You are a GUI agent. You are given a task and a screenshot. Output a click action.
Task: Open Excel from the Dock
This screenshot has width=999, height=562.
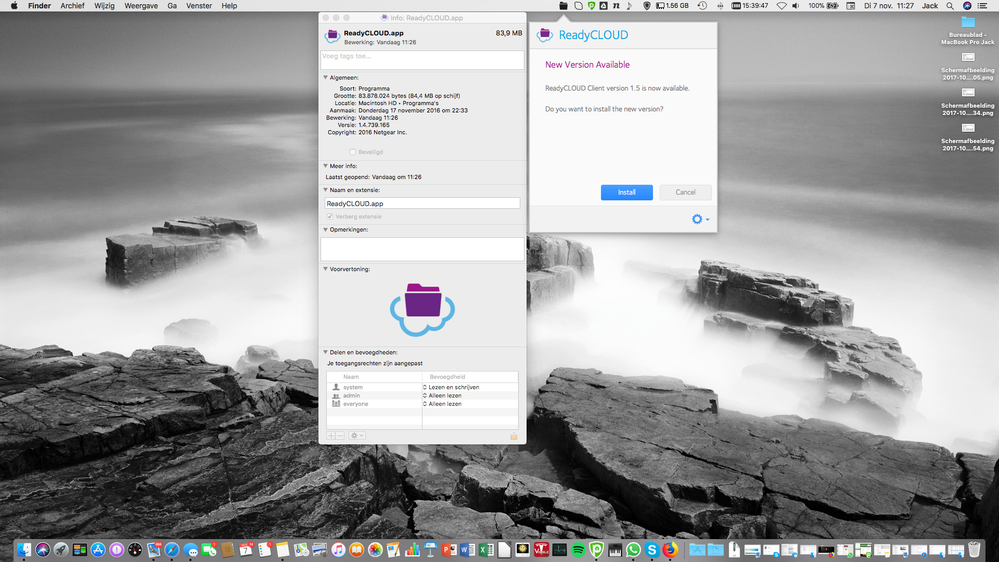pyautogui.click(x=486, y=549)
